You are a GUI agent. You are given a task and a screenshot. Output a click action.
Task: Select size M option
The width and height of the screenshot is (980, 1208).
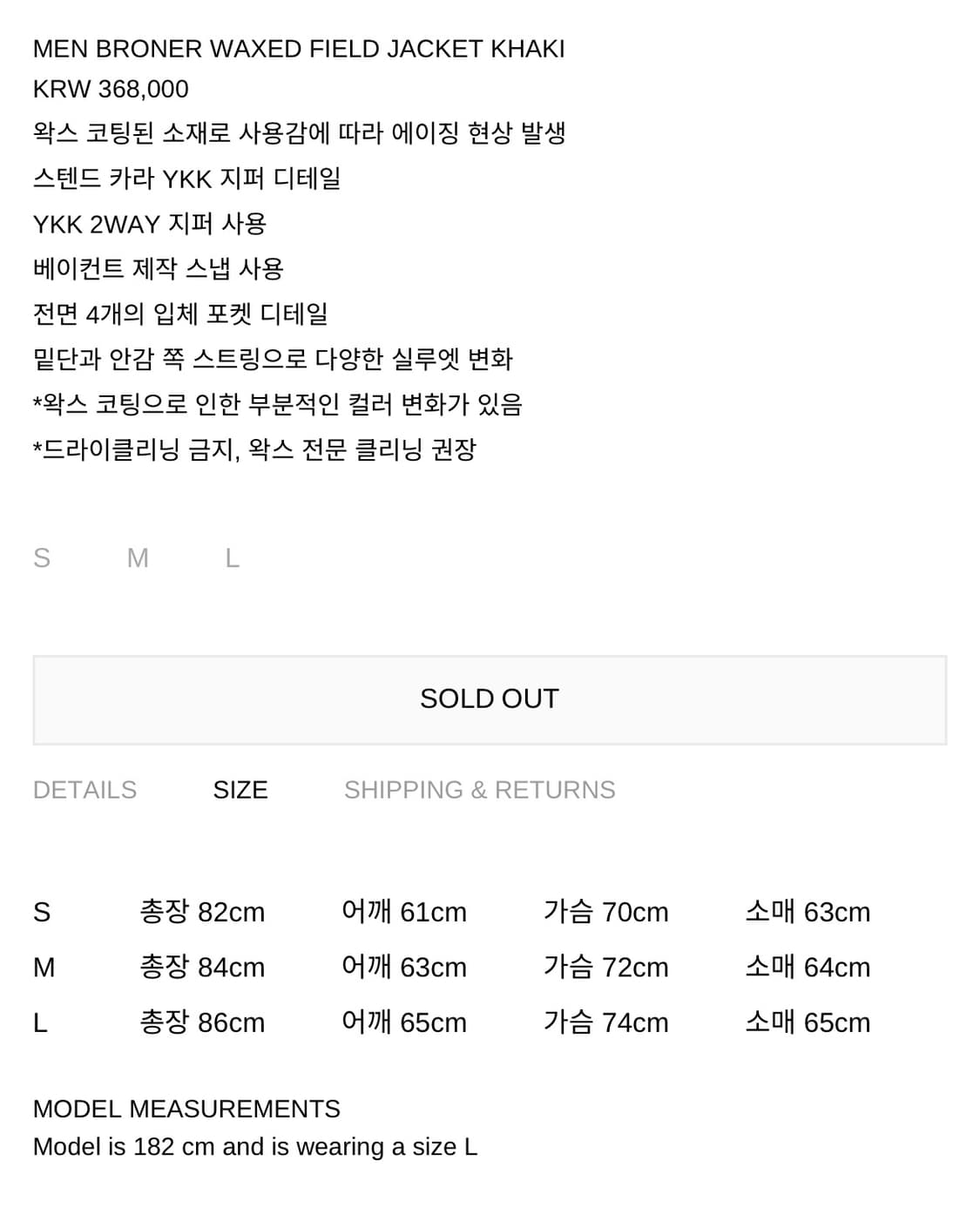click(138, 557)
